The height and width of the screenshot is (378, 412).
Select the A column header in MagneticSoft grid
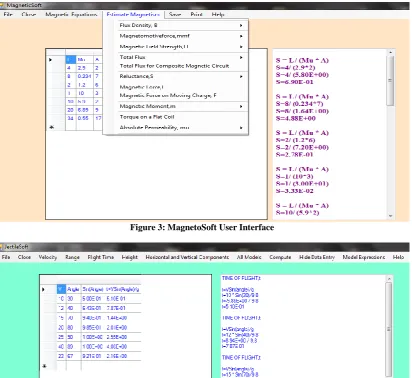pos(97,60)
